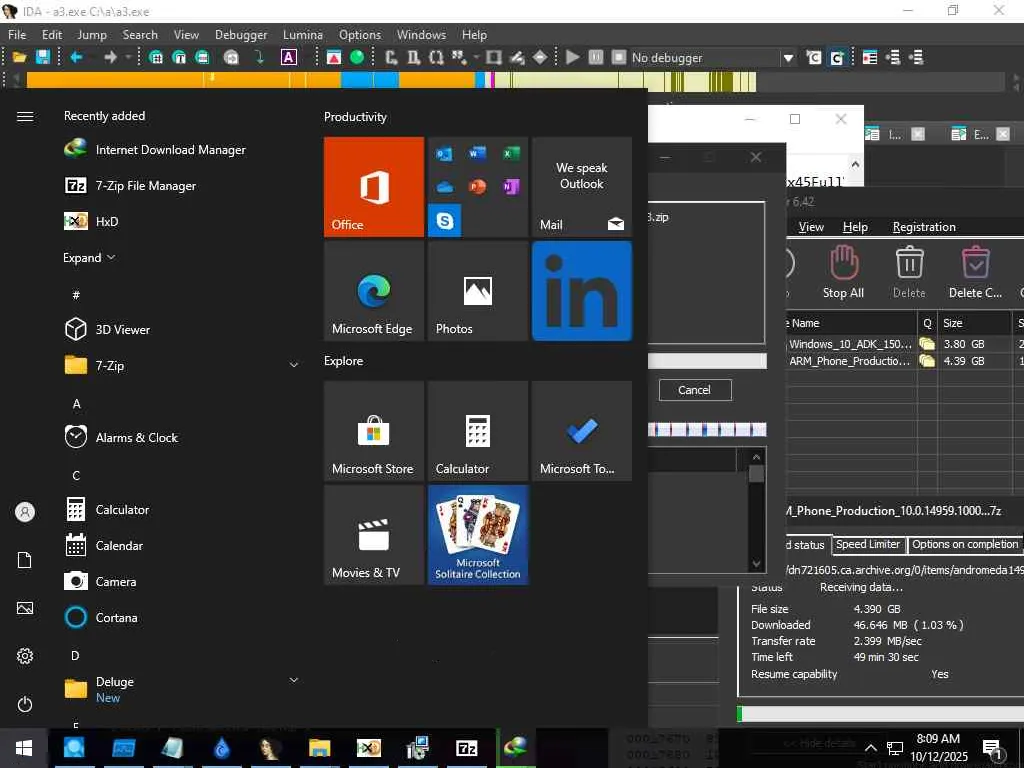Click the purple 'A' text search icon
This screenshot has height=768, width=1024.
pos(289,57)
